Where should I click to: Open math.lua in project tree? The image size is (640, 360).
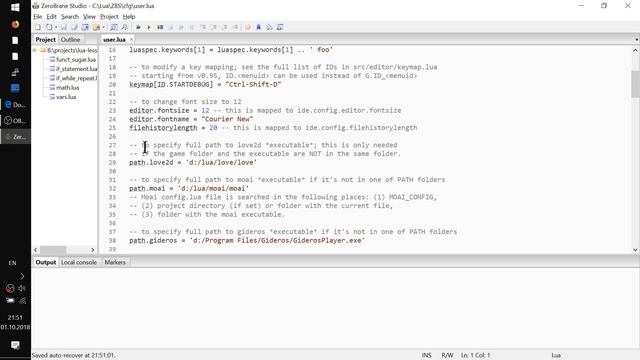[68, 87]
